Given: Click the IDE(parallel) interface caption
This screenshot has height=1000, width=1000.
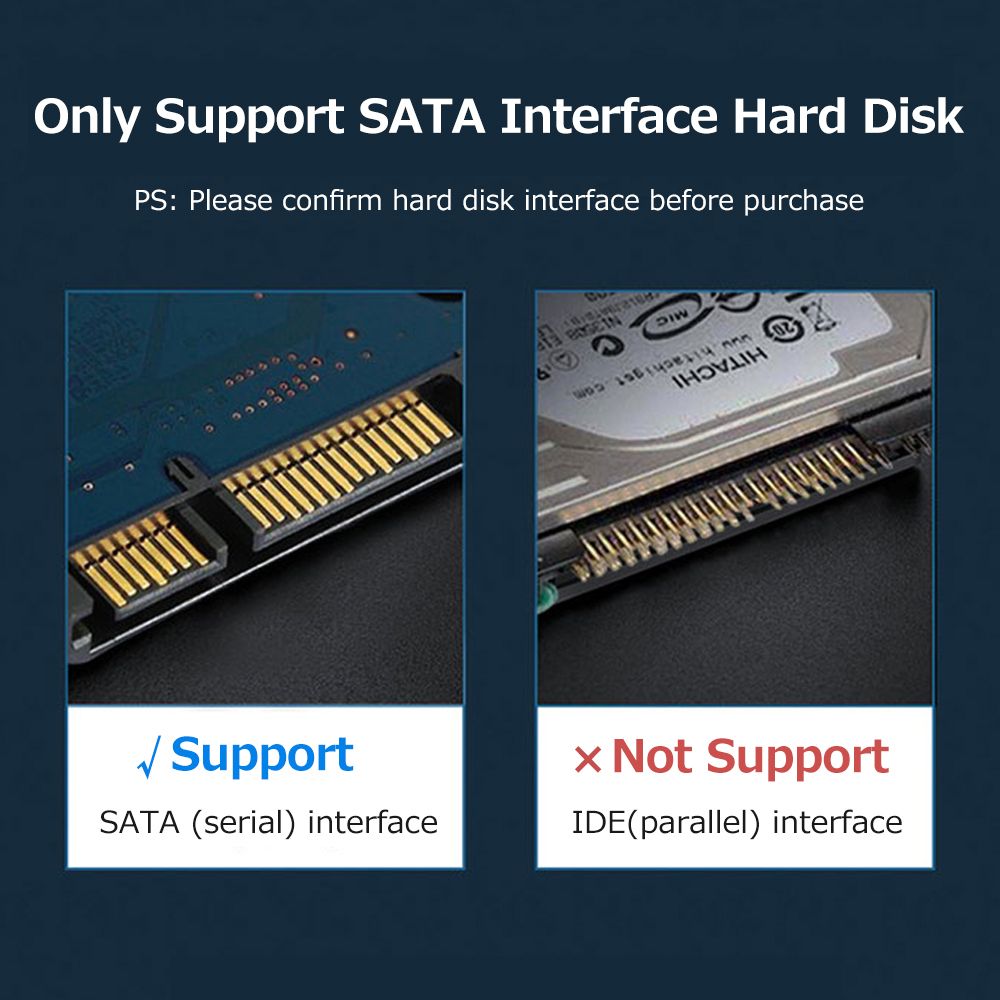Looking at the screenshot, I should tap(737, 822).
